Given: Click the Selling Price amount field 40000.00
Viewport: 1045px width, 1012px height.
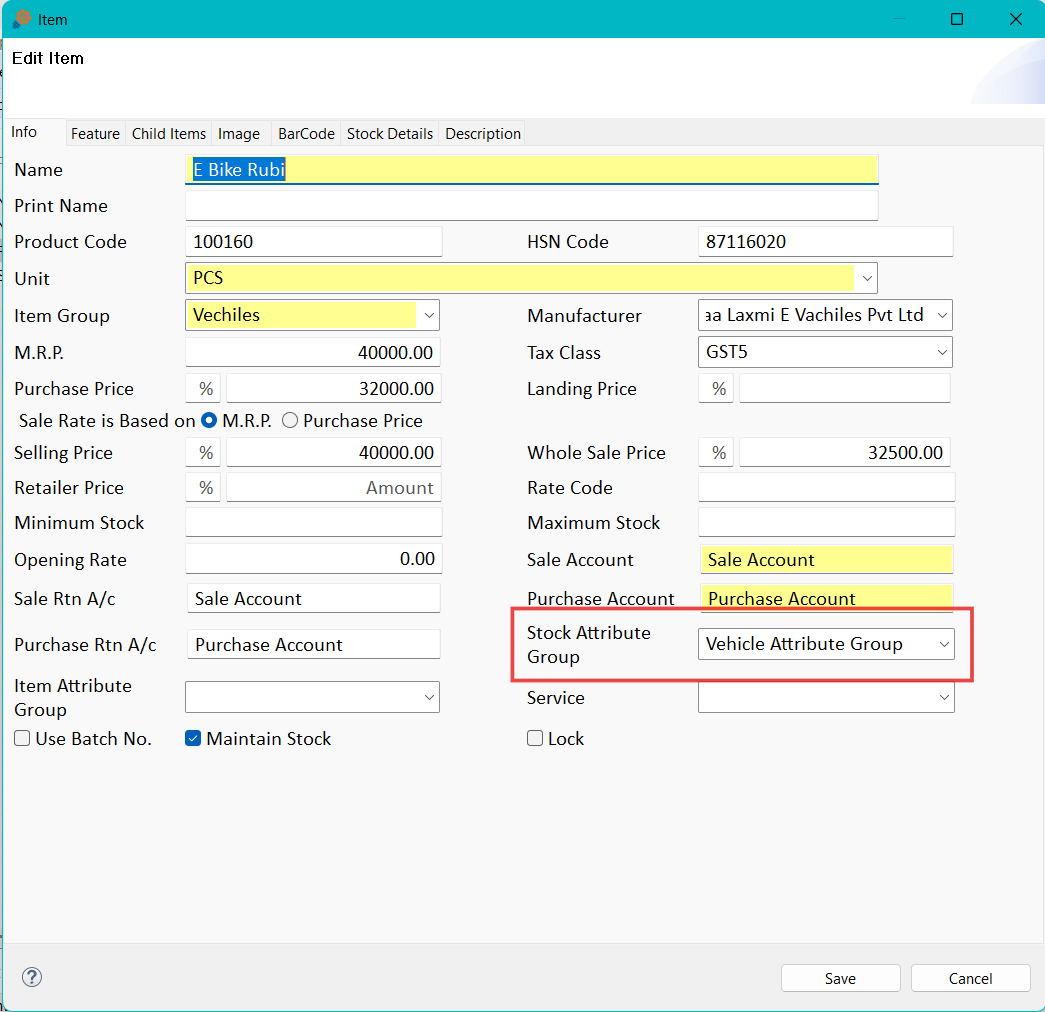Looking at the screenshot, I should click(x=333, y=453).
